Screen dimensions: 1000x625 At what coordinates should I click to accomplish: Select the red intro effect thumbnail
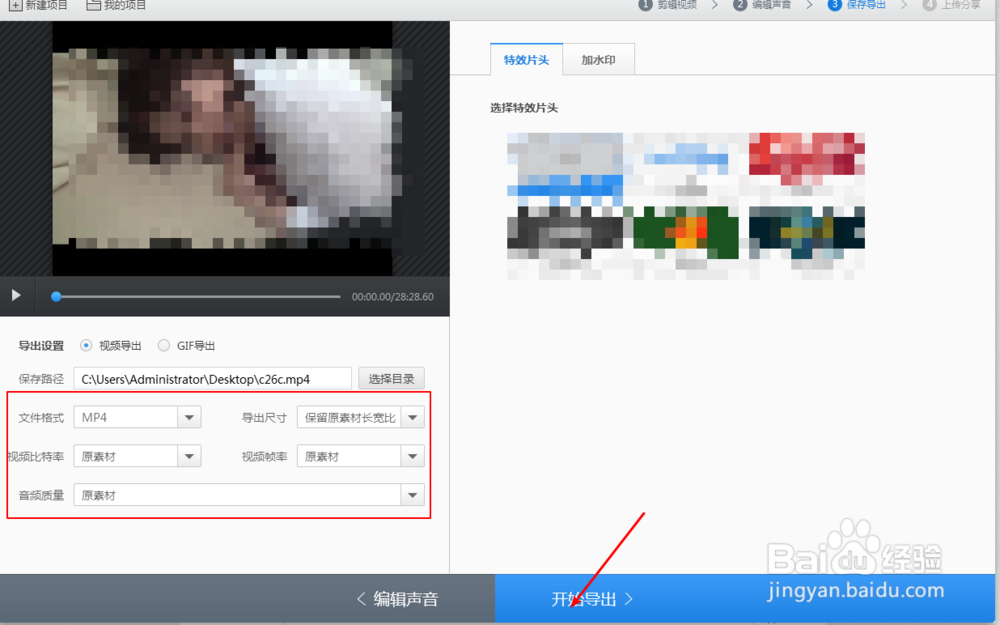tap(806, 158)
